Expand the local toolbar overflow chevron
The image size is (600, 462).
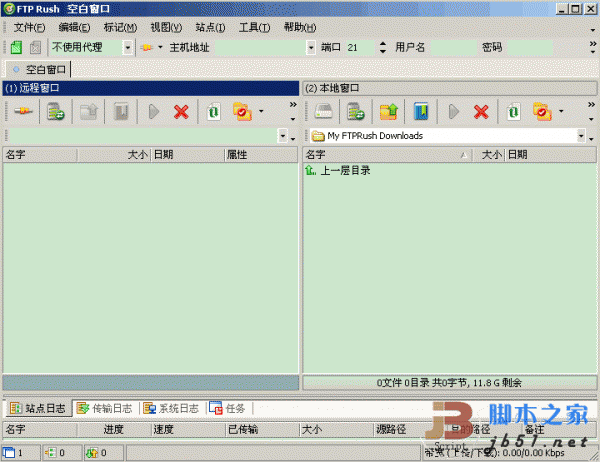pyautogui.click(x=591, y=104)
